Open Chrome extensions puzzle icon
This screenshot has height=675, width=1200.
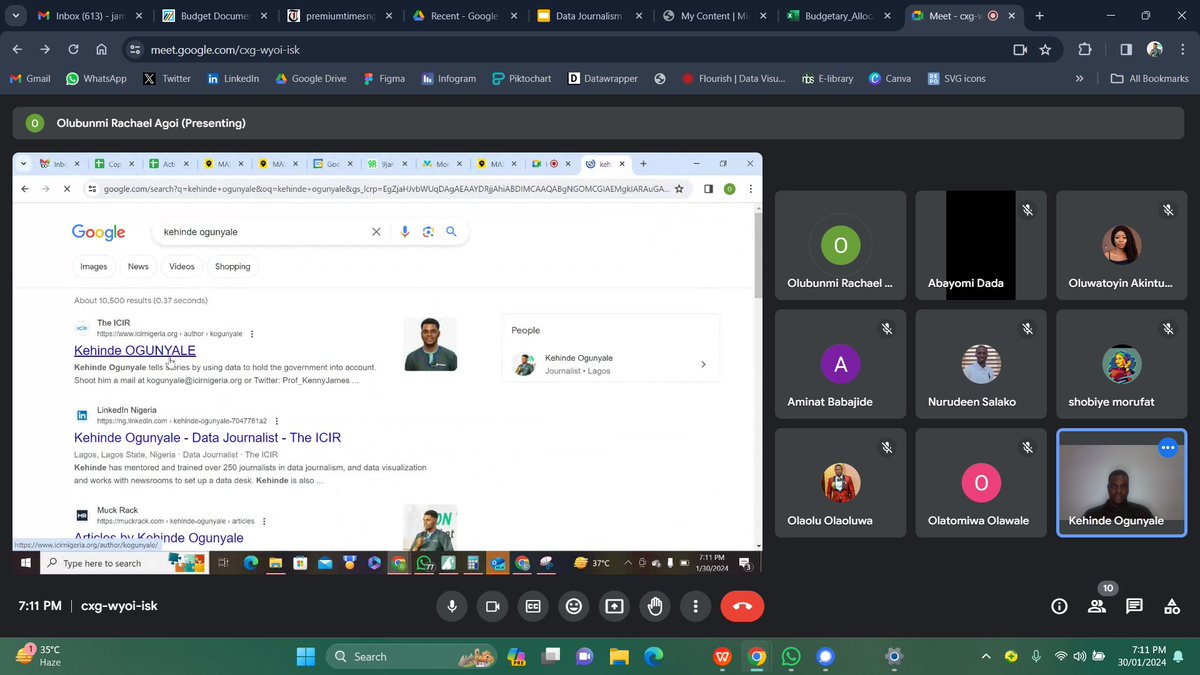pos(1085,49)
